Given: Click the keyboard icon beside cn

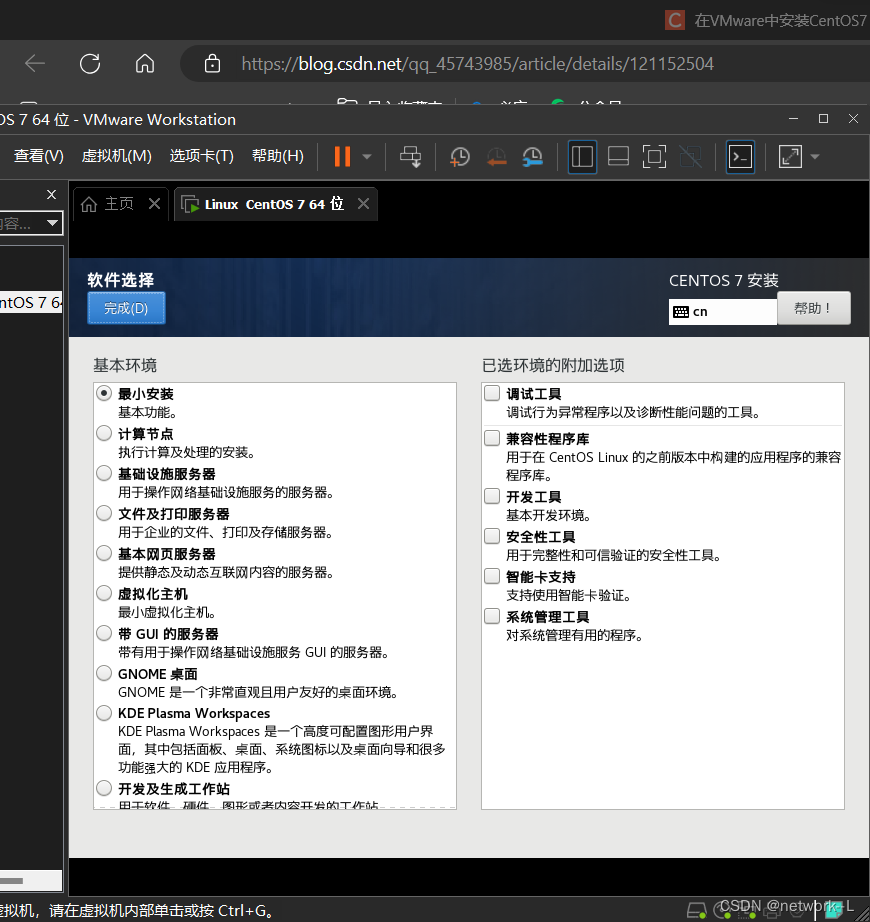Looking at the screenshot, I should tap(681, 312).
